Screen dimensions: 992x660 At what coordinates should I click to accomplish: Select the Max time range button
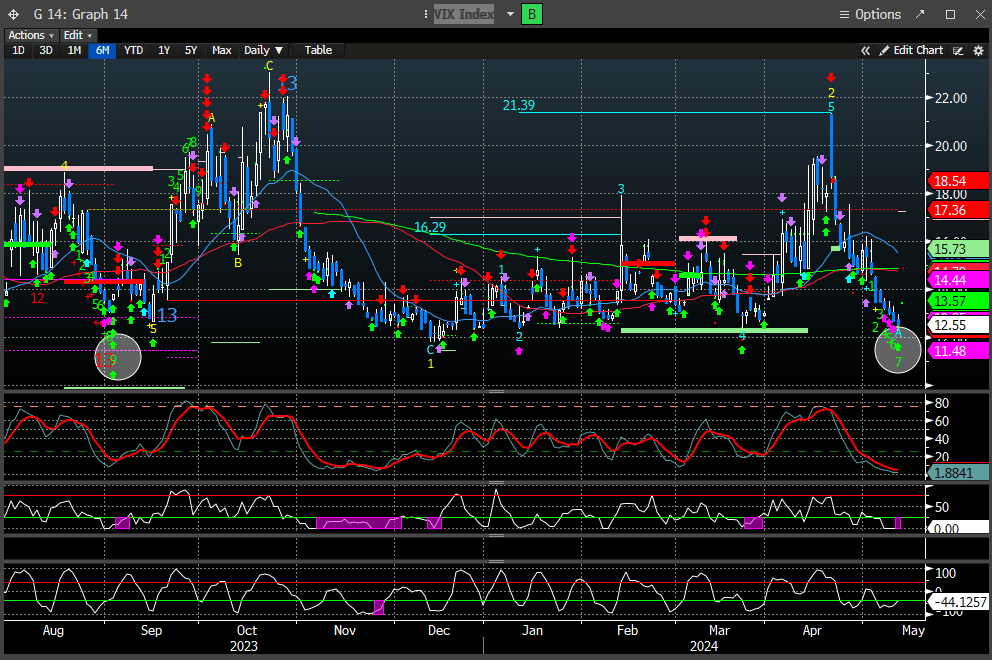tap(221, 50)
